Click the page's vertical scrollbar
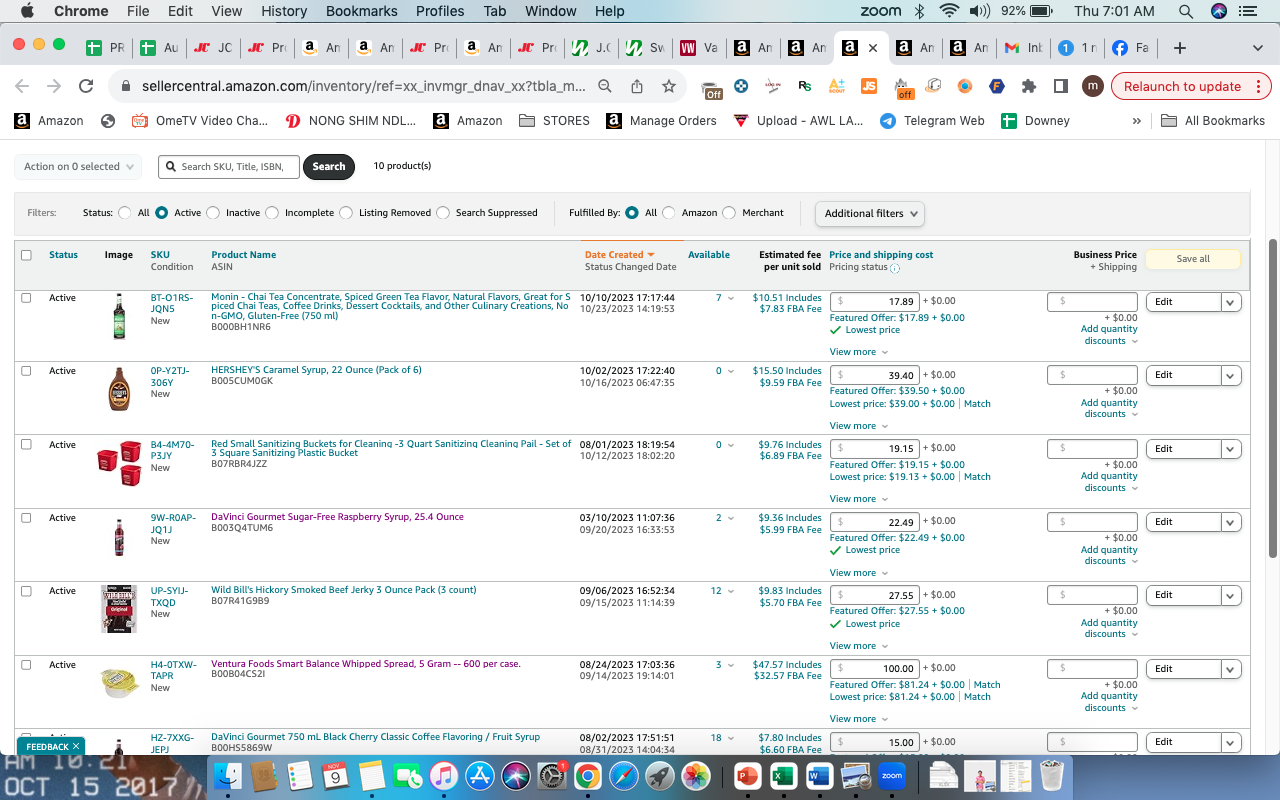Image resolution: width=1280 pixels, height=800 pixels. [1273, 399]
